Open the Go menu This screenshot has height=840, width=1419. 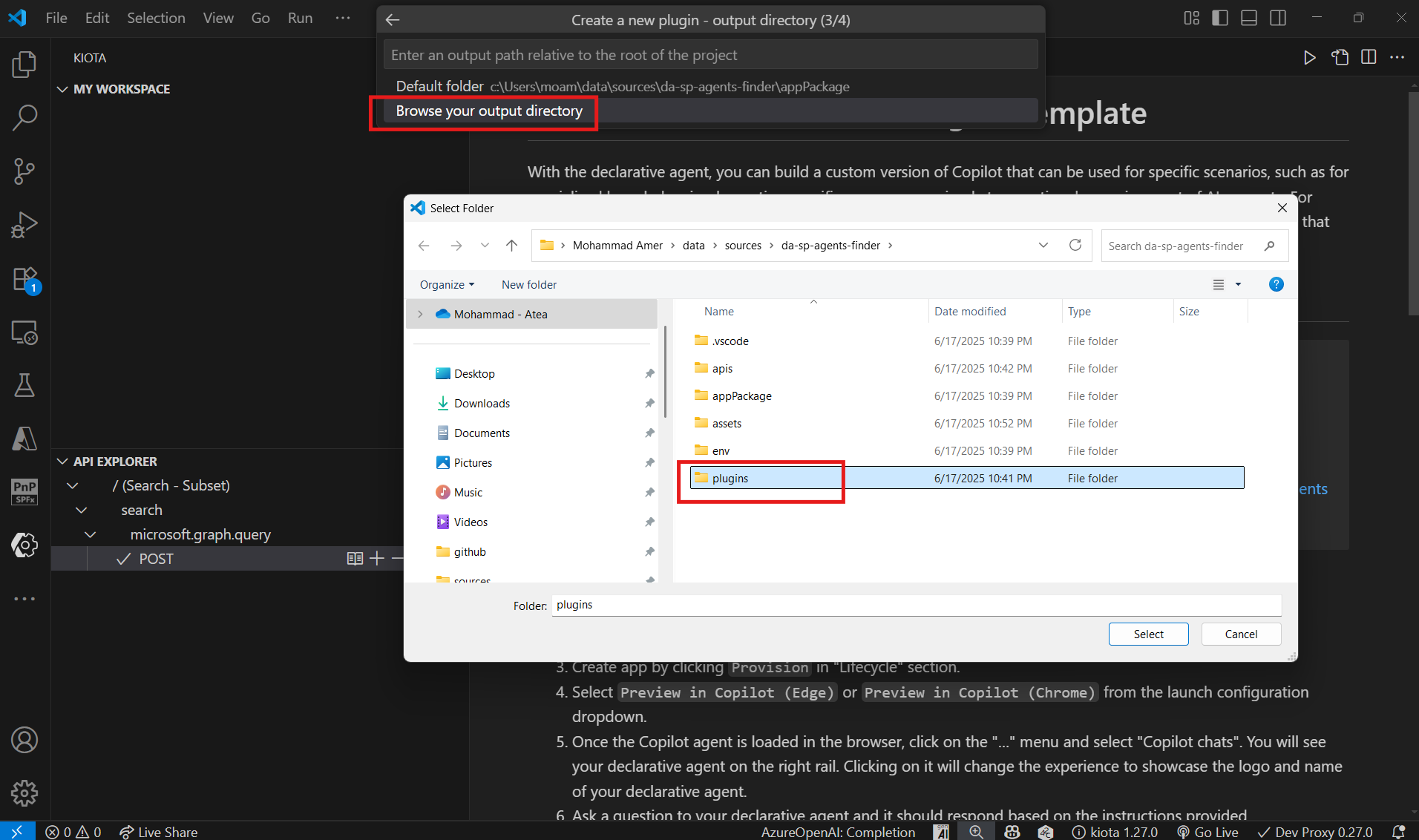[x=260, y=18]
